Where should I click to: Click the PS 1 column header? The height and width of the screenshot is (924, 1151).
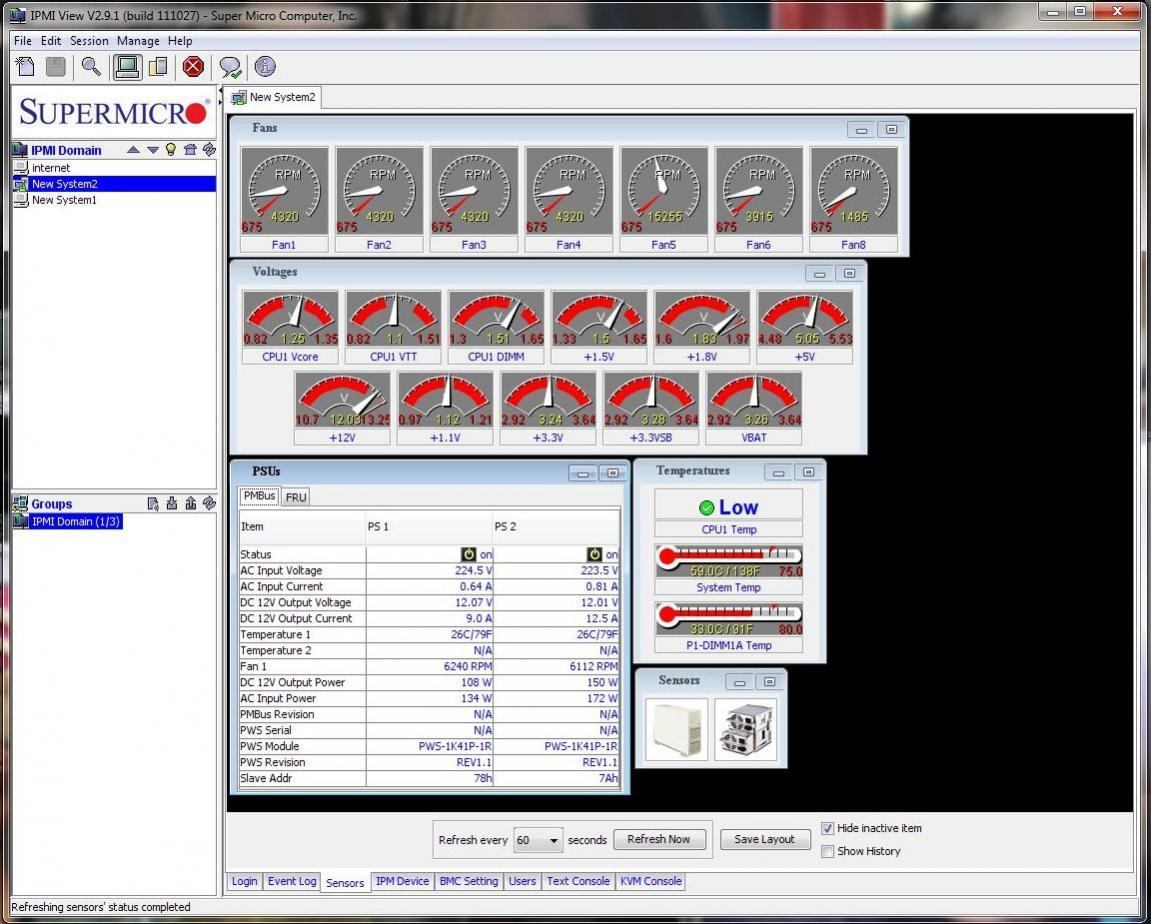(x=429, y=527)
